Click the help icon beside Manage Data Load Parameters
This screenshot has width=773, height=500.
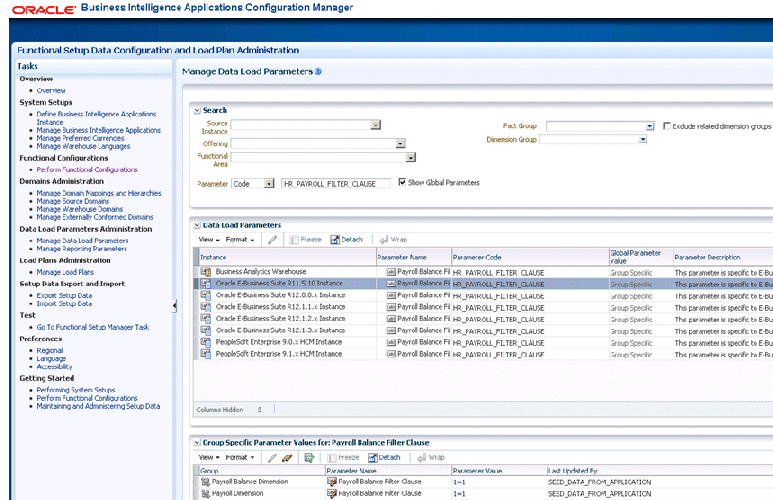point(319,72)
